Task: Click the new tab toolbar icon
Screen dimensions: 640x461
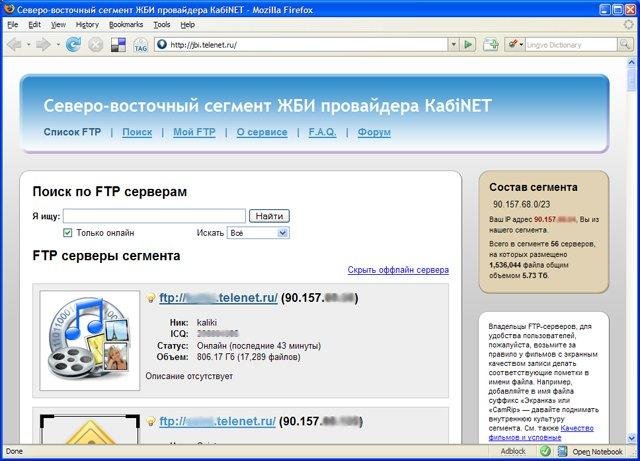Action: (x=491, y=45)
